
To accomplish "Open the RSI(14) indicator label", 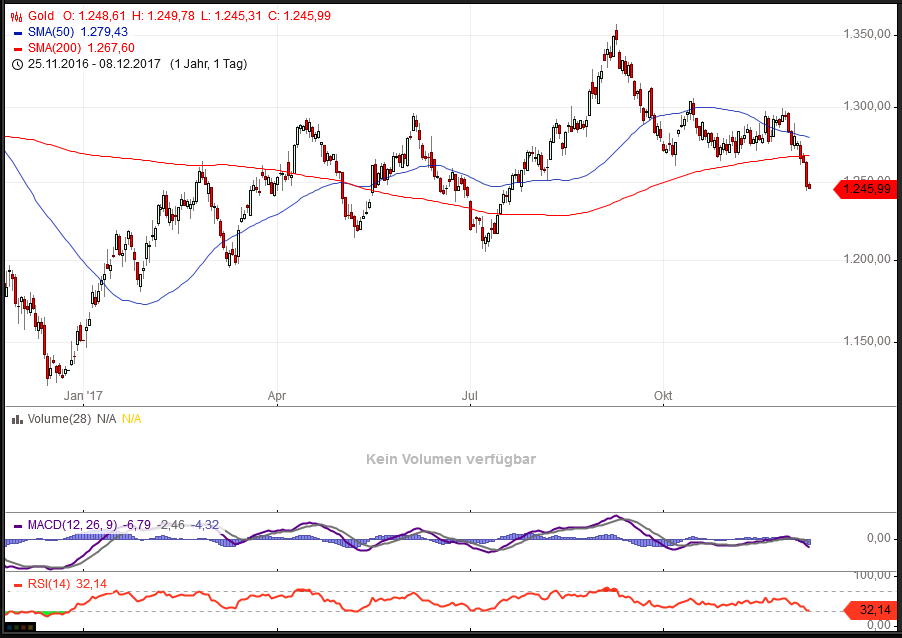I will [49, 585].
